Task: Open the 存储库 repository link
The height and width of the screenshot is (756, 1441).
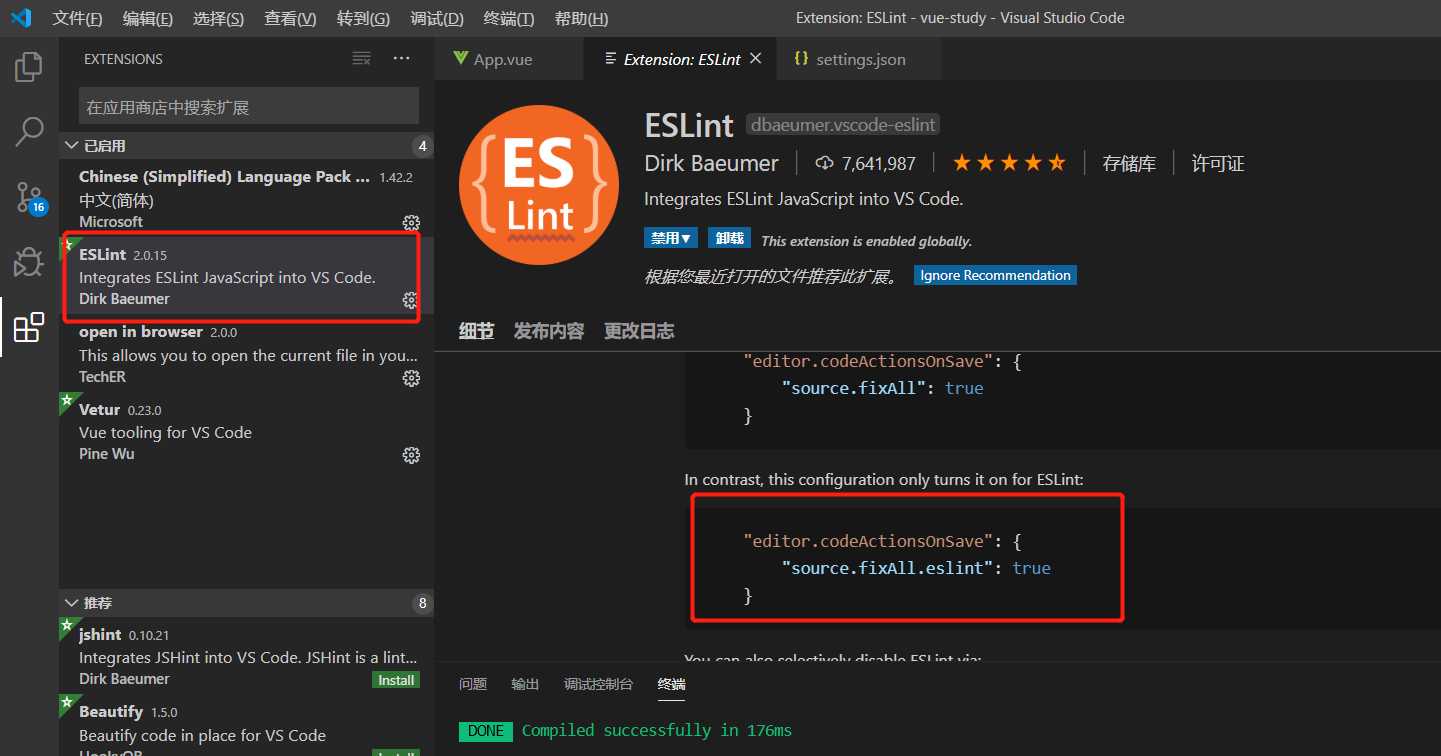Action: (1129, 163)
